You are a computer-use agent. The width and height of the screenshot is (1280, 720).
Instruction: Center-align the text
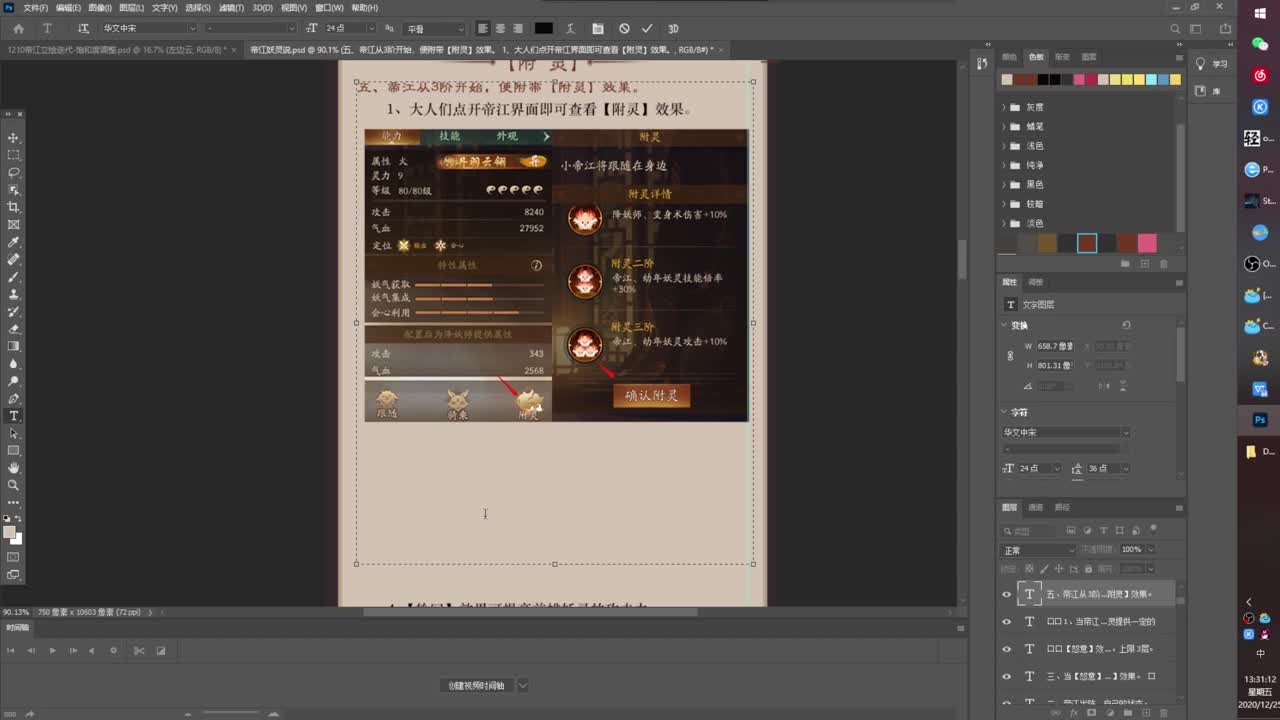[500, 28]
